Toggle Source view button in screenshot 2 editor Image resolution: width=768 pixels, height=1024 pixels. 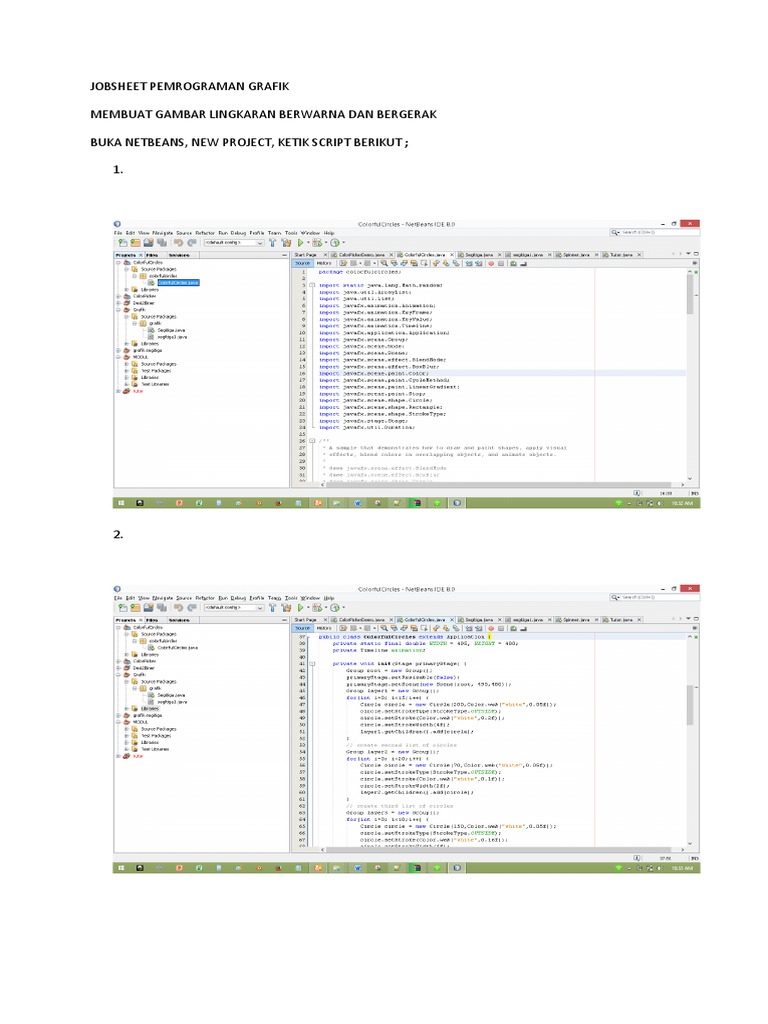pos(300,629)
